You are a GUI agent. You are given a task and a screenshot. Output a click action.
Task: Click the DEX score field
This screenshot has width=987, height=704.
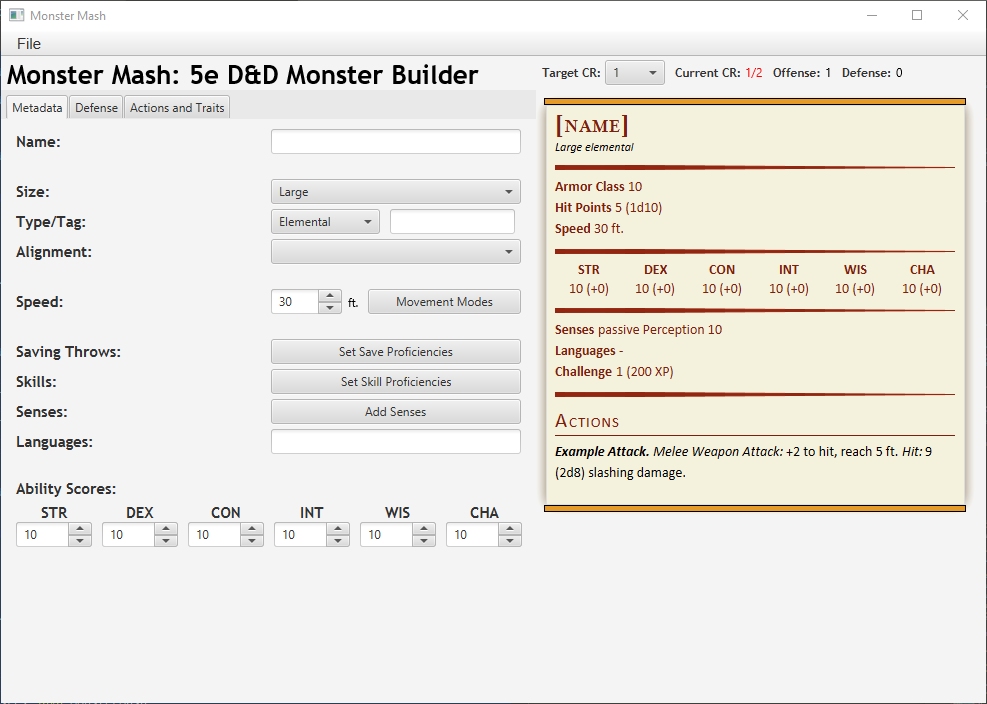(128, 535)
